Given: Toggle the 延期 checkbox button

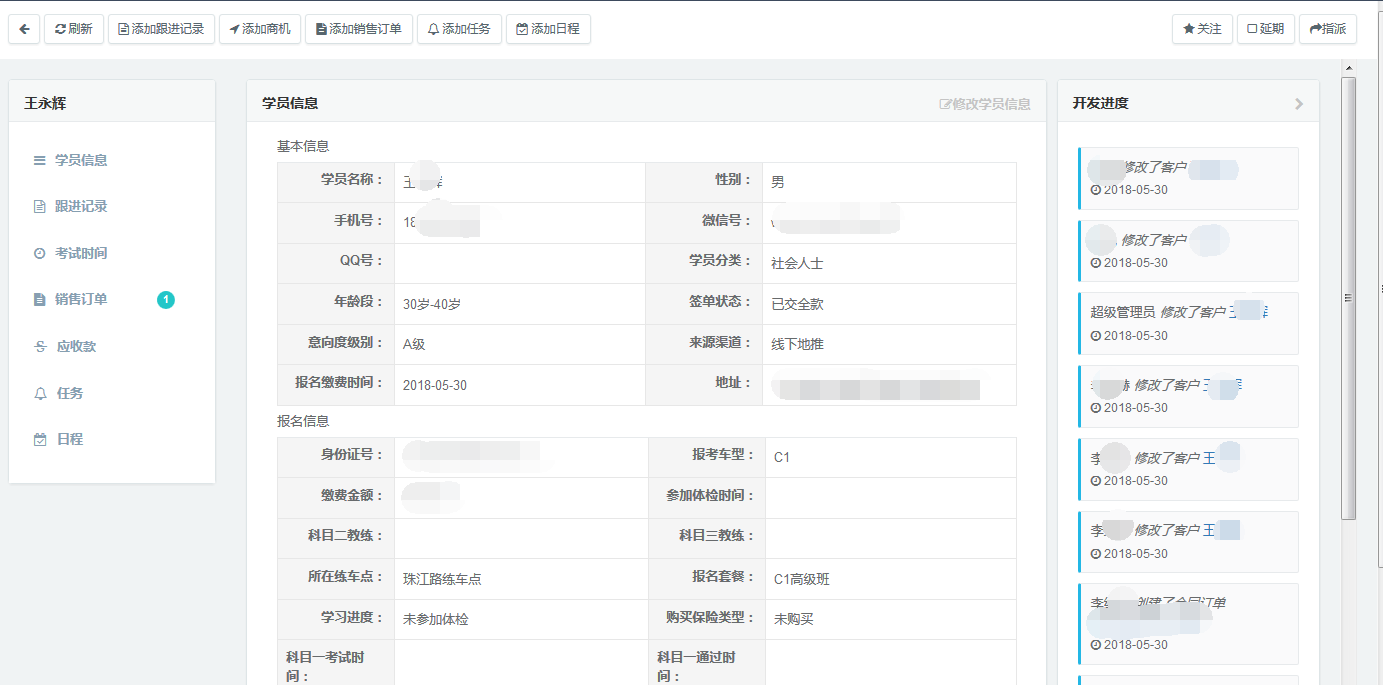Looking at the screenshot, I should 1265,29.
